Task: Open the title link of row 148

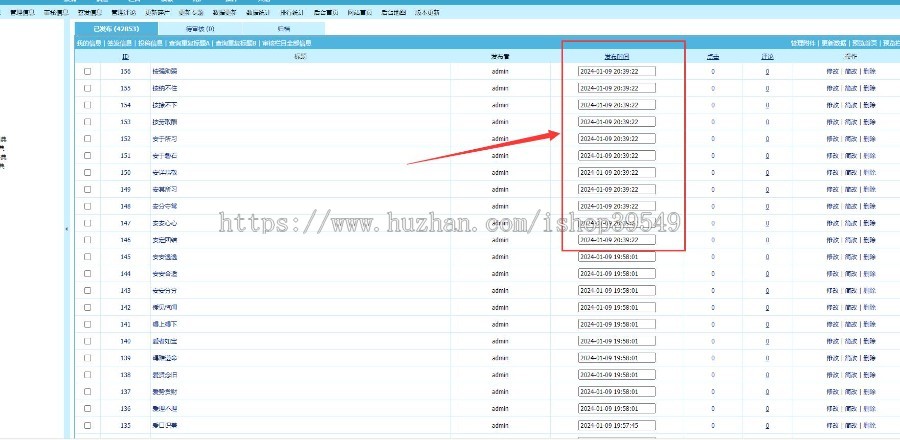Action: (165, 206)
